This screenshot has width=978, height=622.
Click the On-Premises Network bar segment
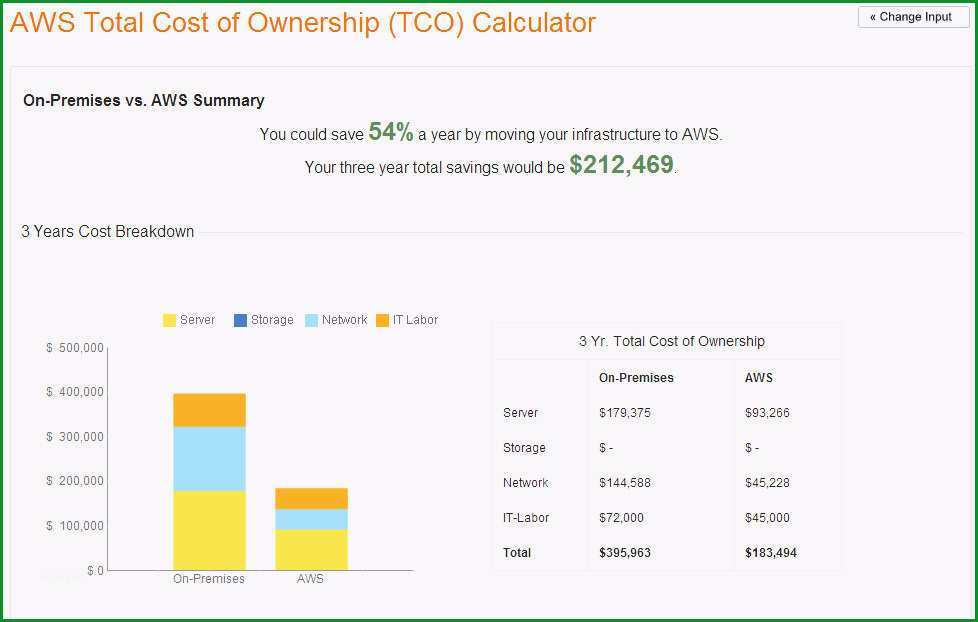pyautogui.click(x=209, y=459)
